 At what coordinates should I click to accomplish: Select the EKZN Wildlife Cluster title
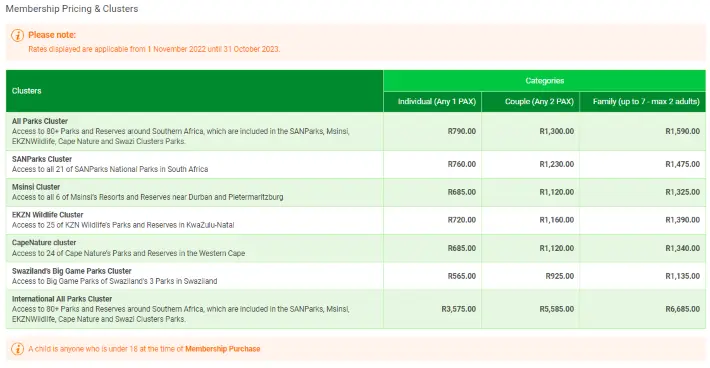[48, 215]
